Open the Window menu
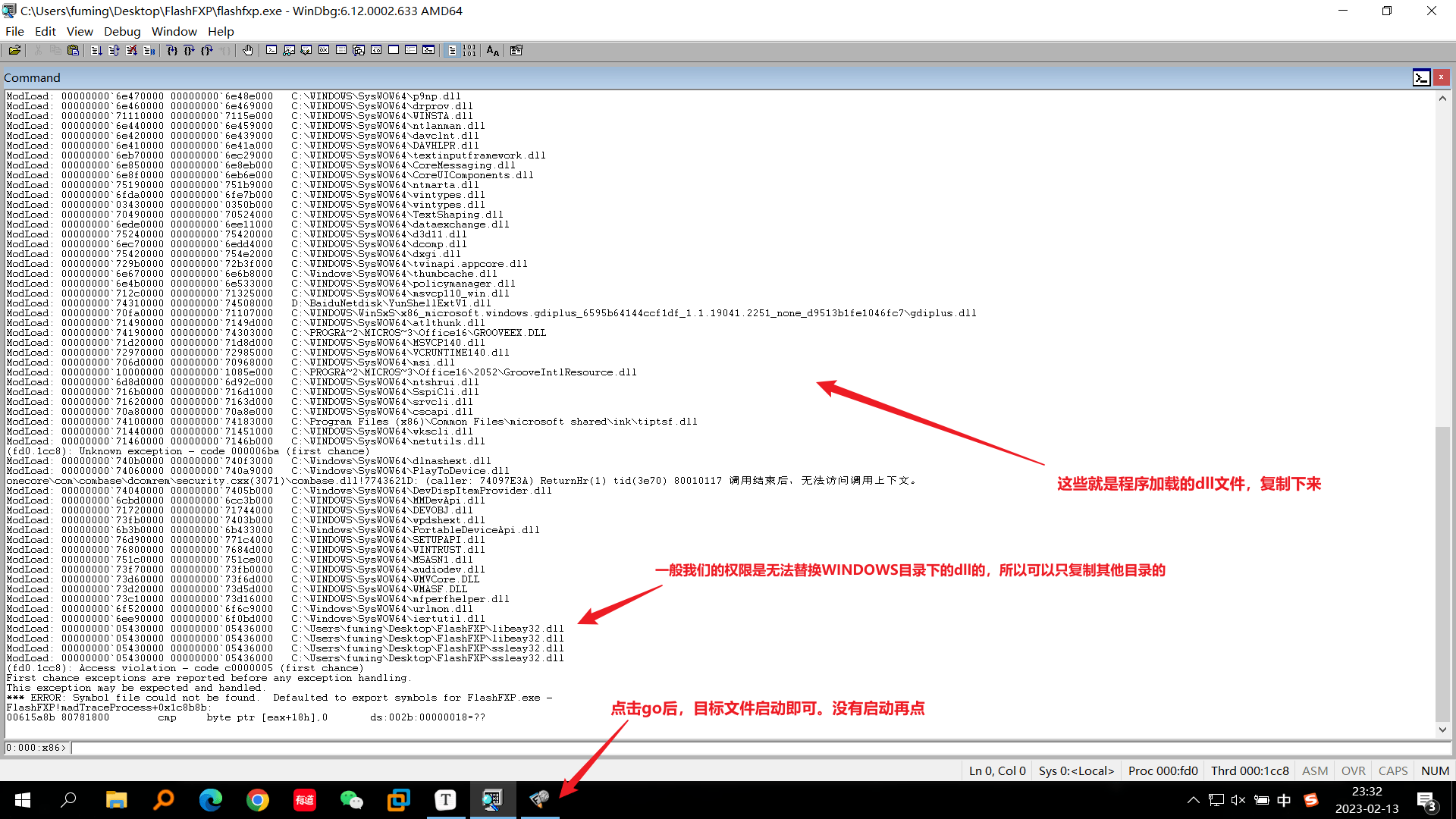The image size is (1456, 819). point(174,31)
